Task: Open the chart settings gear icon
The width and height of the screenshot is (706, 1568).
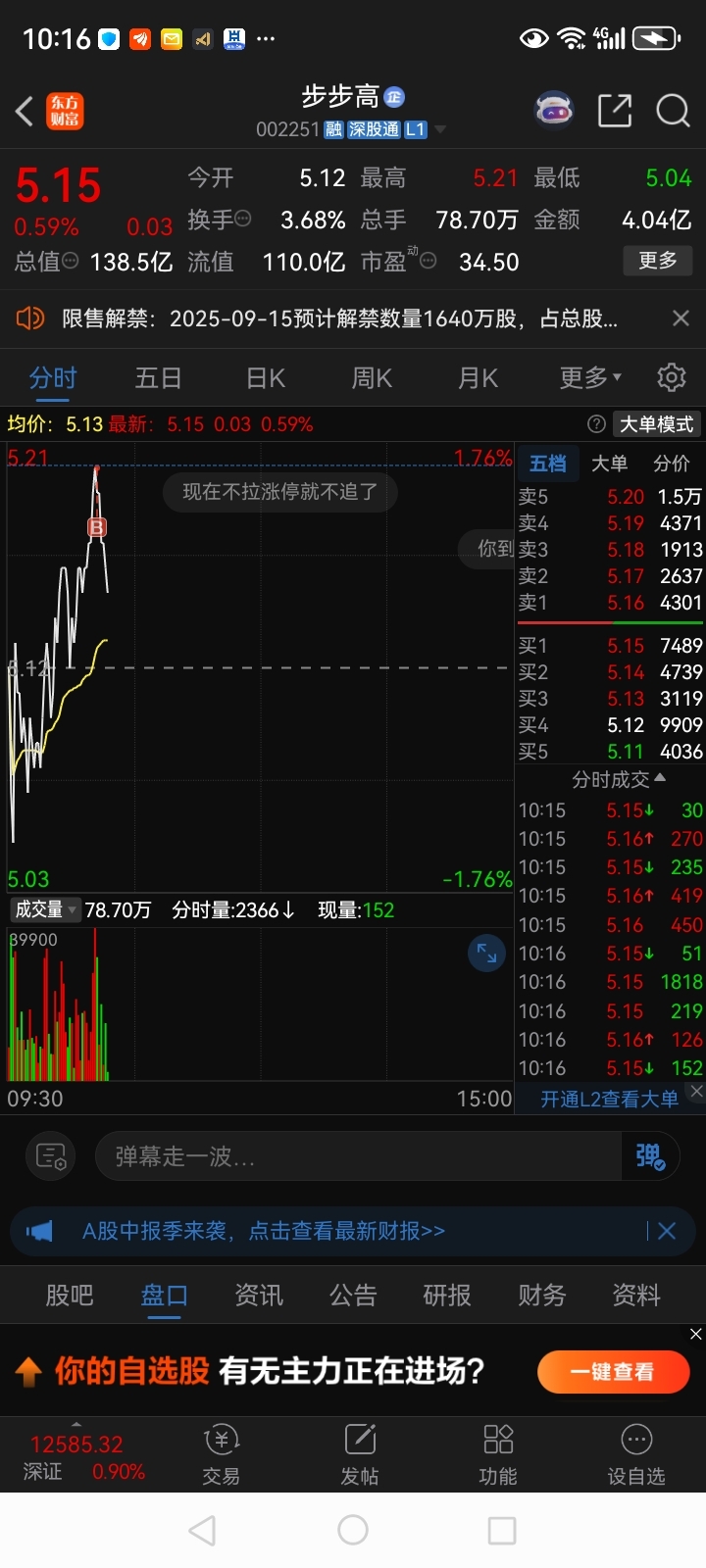Action: tap(671, 377)
